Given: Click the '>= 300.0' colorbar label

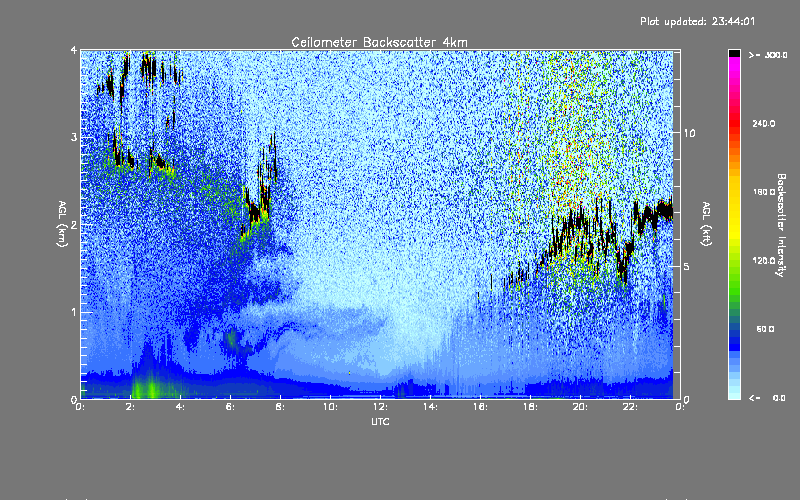Looking at the screenshot, I should coord(768,55).
